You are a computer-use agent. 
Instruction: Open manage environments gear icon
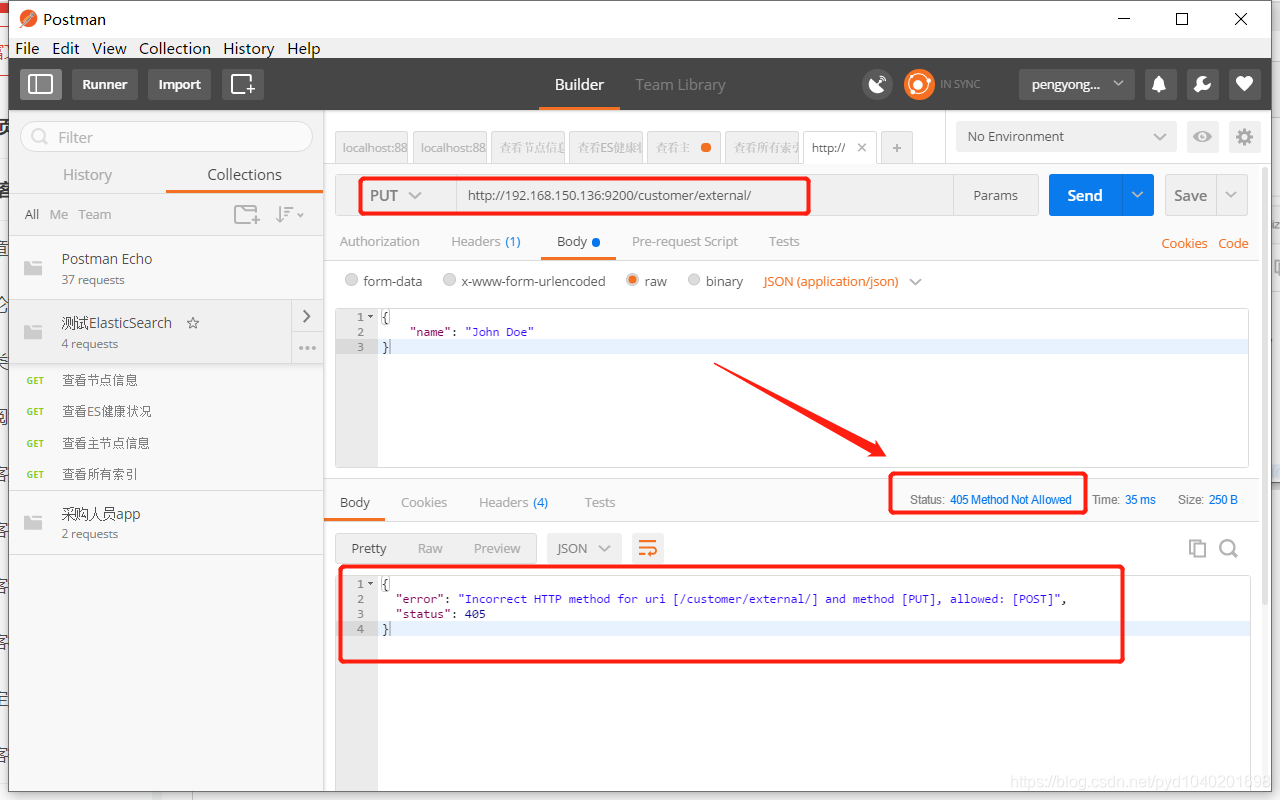(x=1244, y=137)
